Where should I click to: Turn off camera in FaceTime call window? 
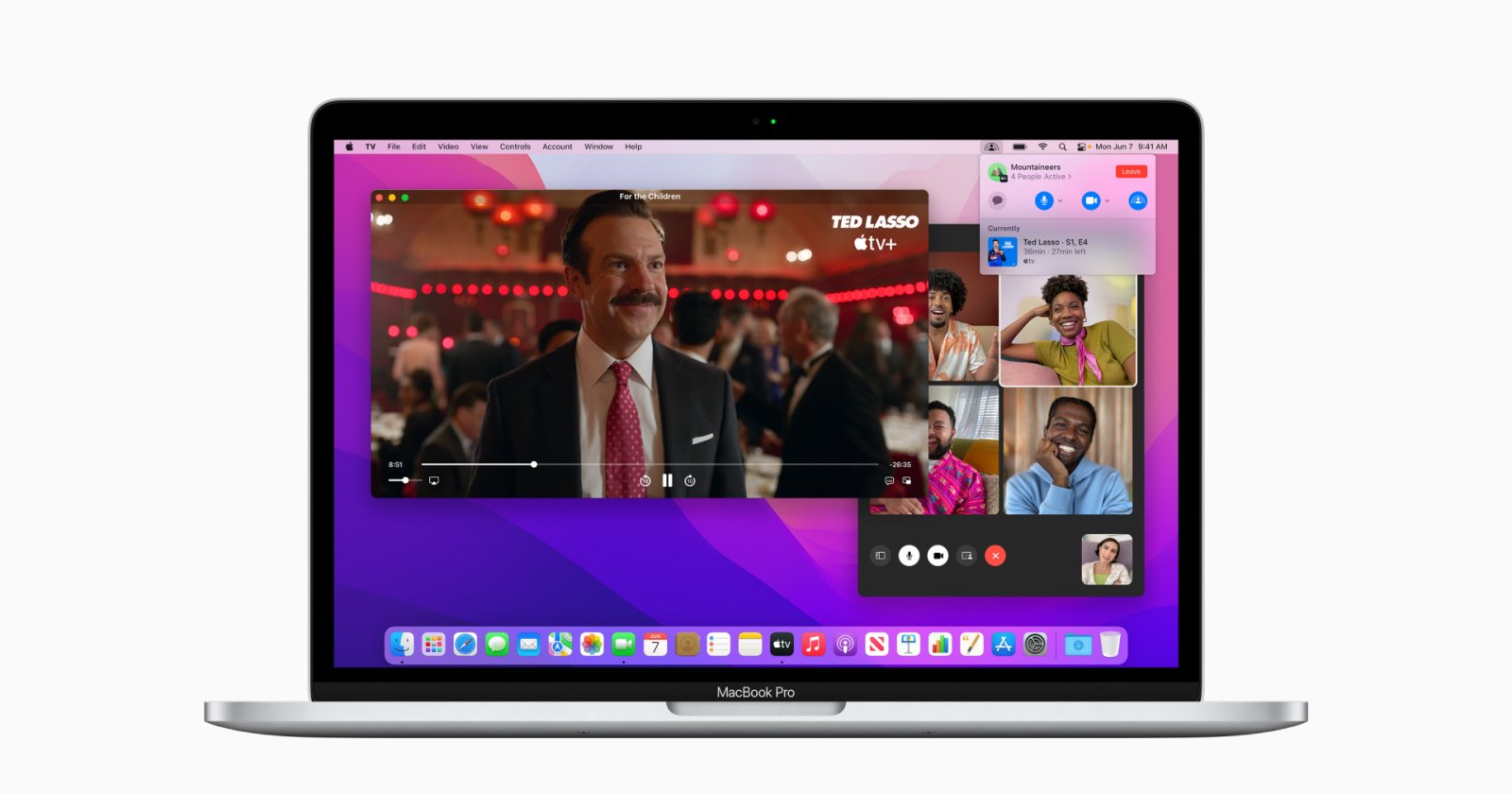coord(937,556)
